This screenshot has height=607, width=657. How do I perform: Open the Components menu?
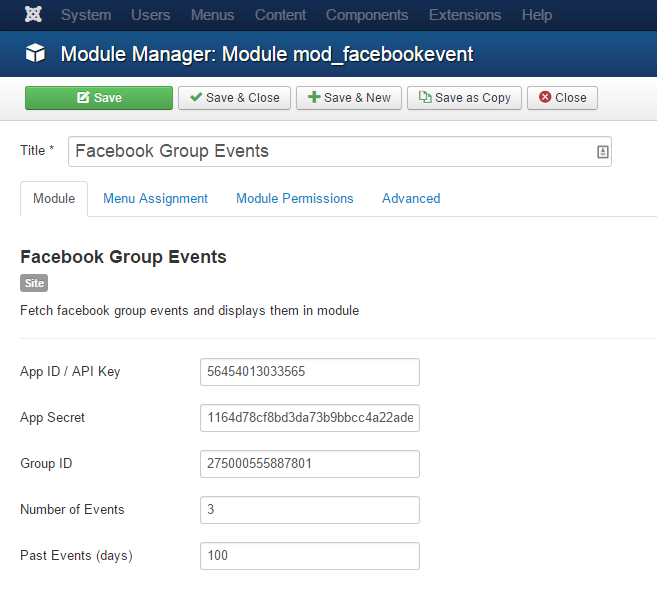click(367, 15)
